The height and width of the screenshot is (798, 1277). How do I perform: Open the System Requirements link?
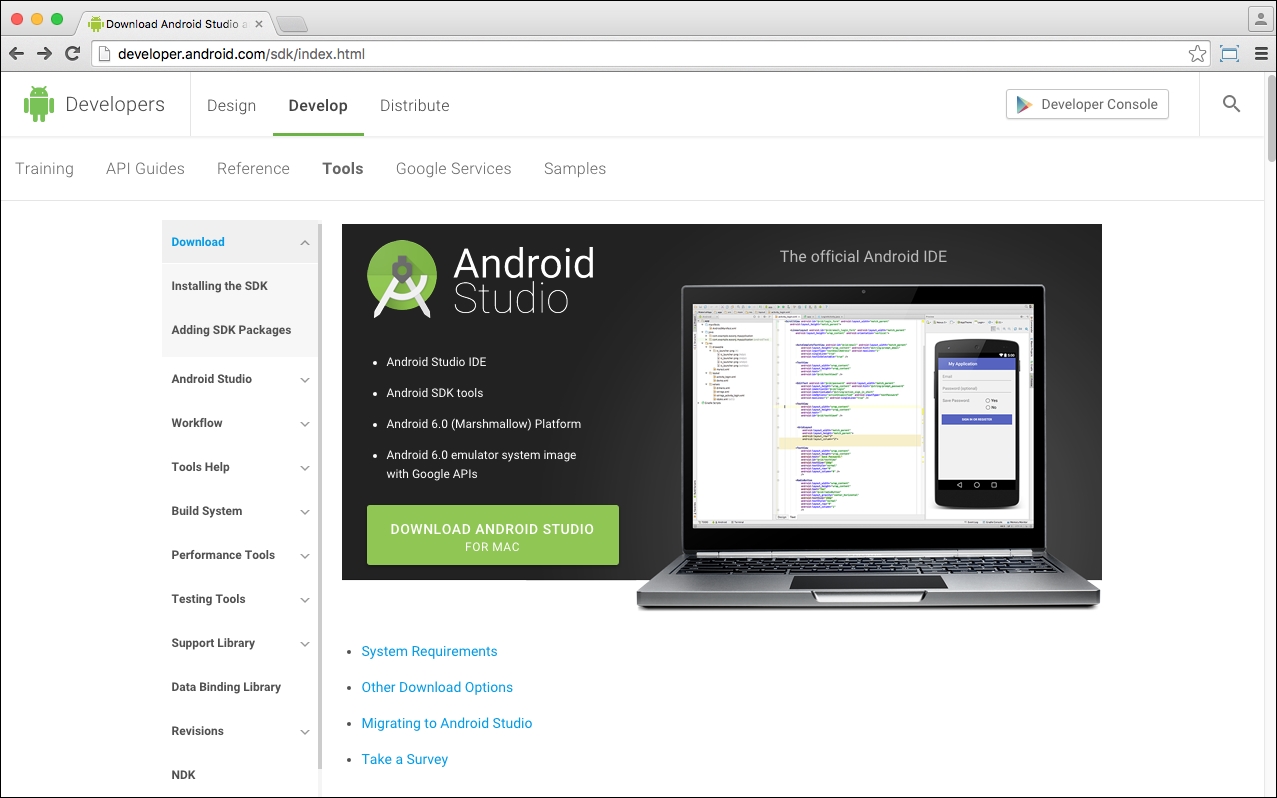(429, 651)
